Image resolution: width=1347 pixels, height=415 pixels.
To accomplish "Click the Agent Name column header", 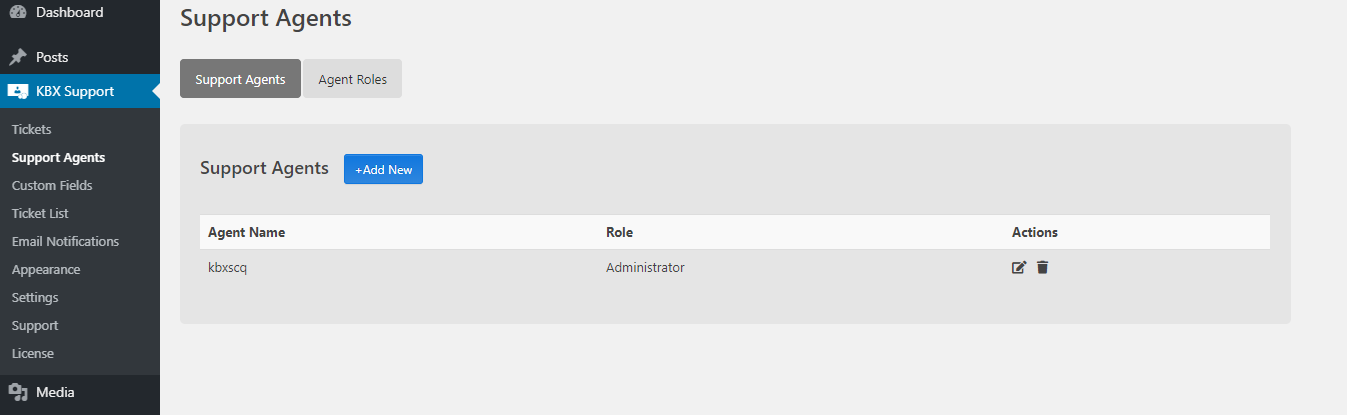I will (x=246, y=232).
